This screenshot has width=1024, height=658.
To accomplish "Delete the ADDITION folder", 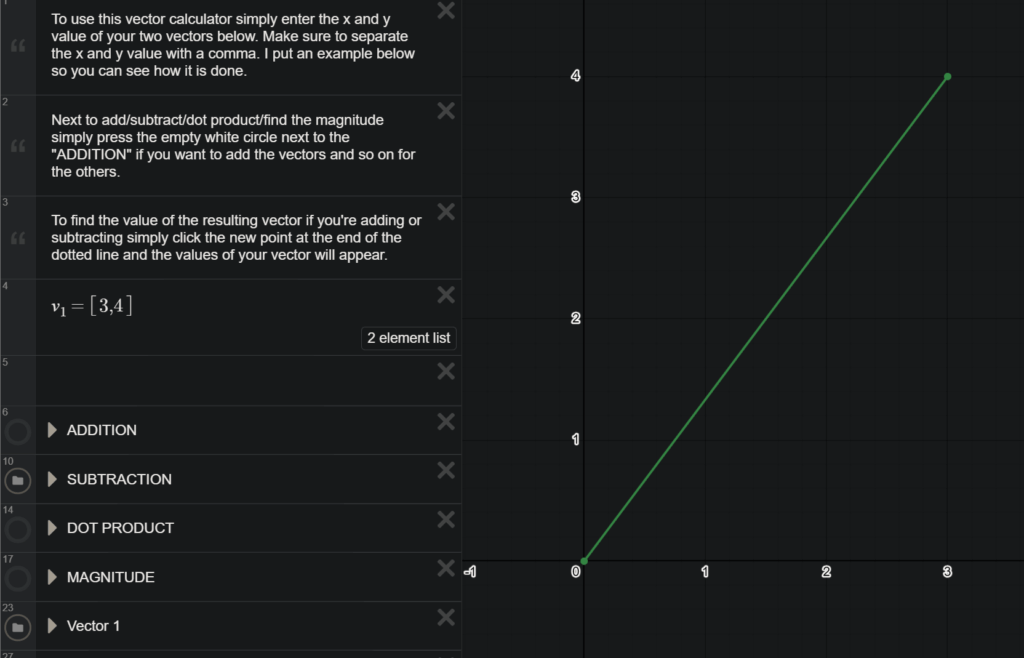I will [446, 421].
